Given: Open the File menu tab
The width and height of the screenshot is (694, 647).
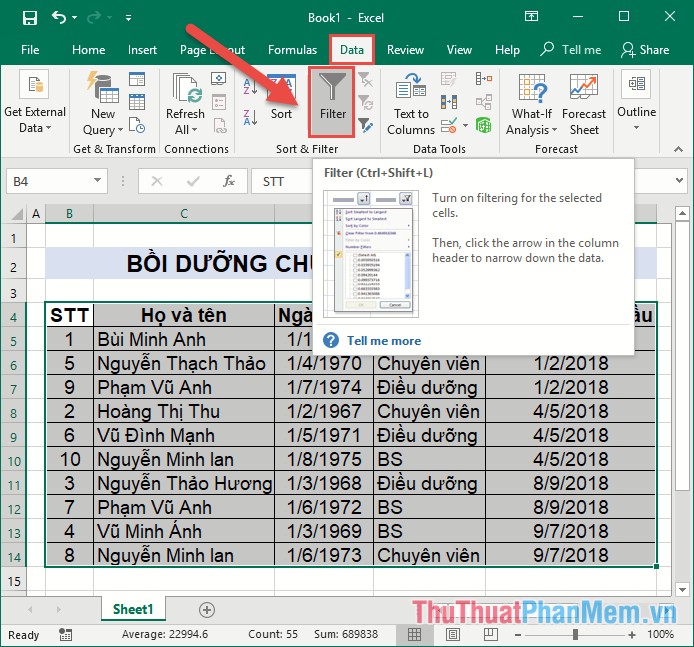Looking at the screenshot, I should (30, 50).
